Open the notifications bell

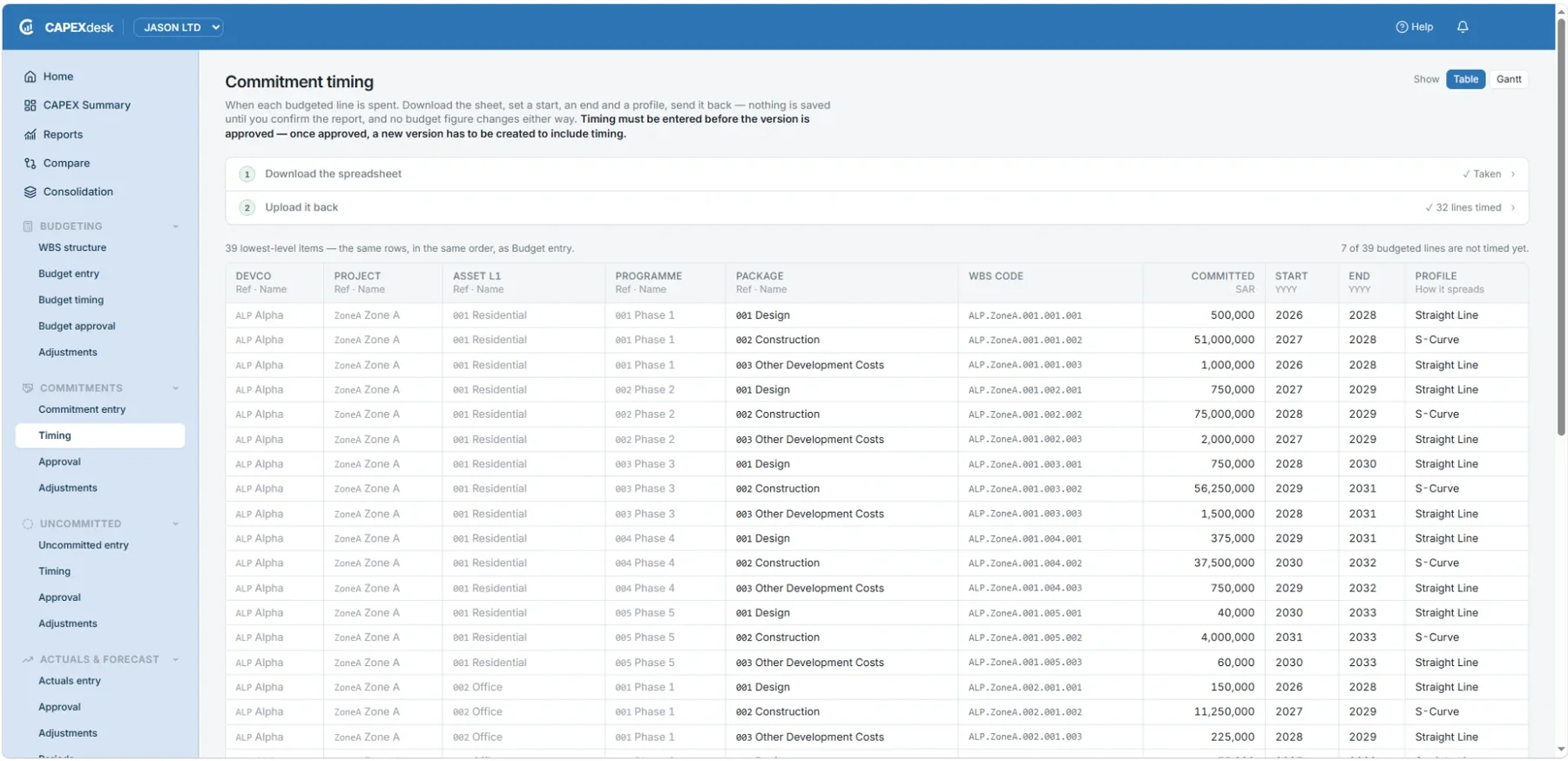[1463, 27]
